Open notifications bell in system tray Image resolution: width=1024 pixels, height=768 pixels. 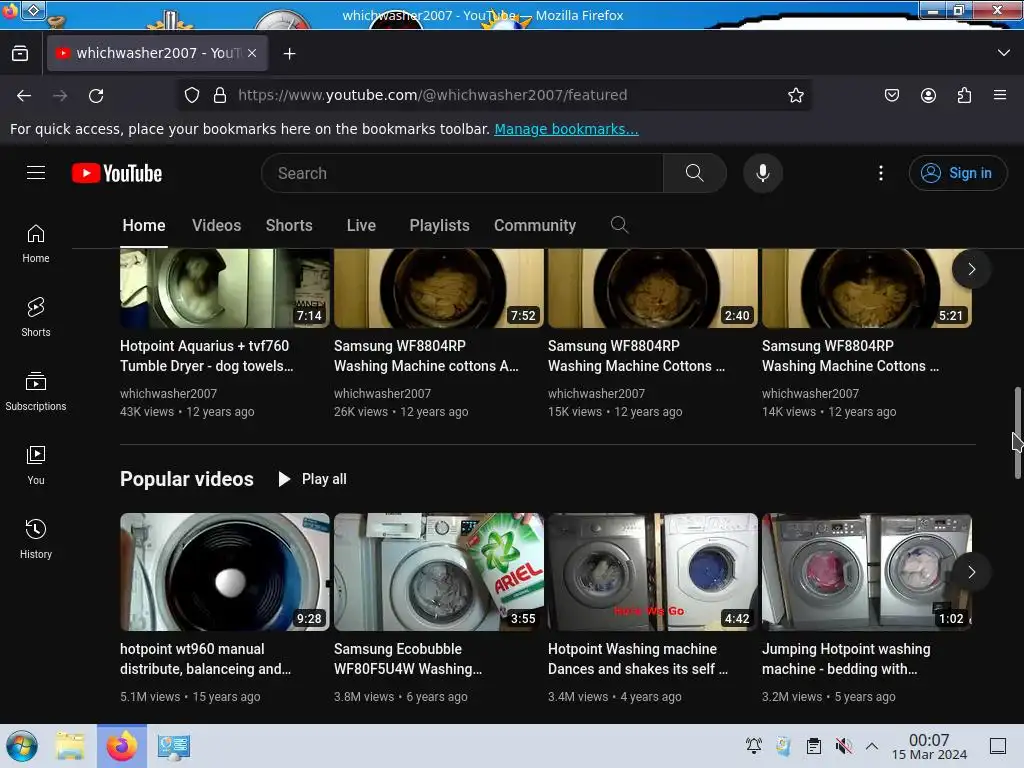[x=754, y=746]
